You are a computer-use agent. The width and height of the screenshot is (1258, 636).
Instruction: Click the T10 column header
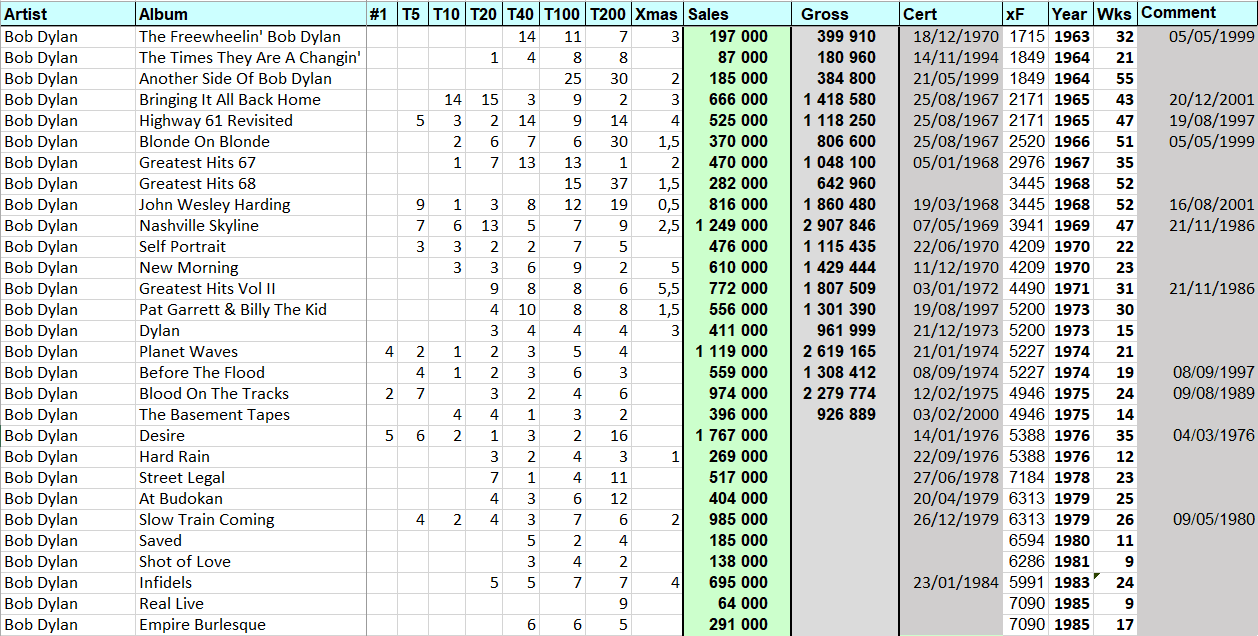pos(447,14)
